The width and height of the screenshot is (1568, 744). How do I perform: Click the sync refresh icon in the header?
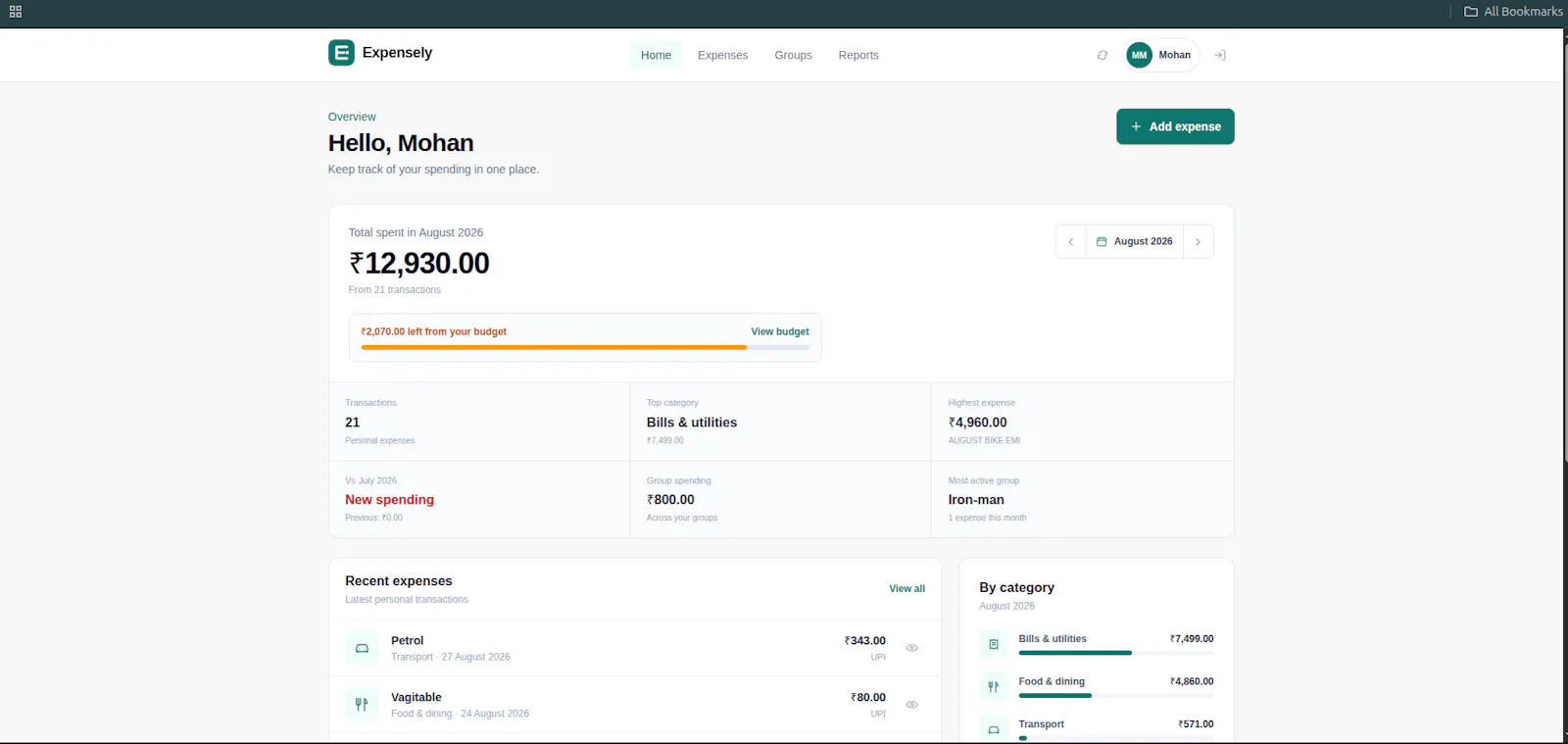[x=1102, y=55]
